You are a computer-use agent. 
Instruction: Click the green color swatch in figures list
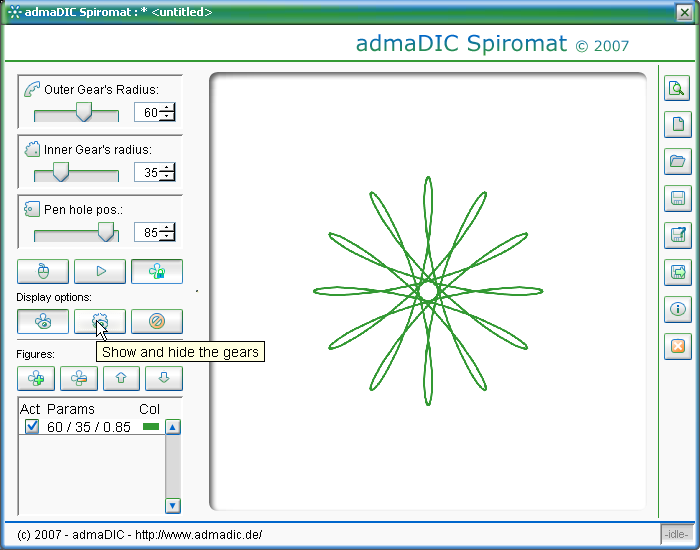tap(151, 427)
